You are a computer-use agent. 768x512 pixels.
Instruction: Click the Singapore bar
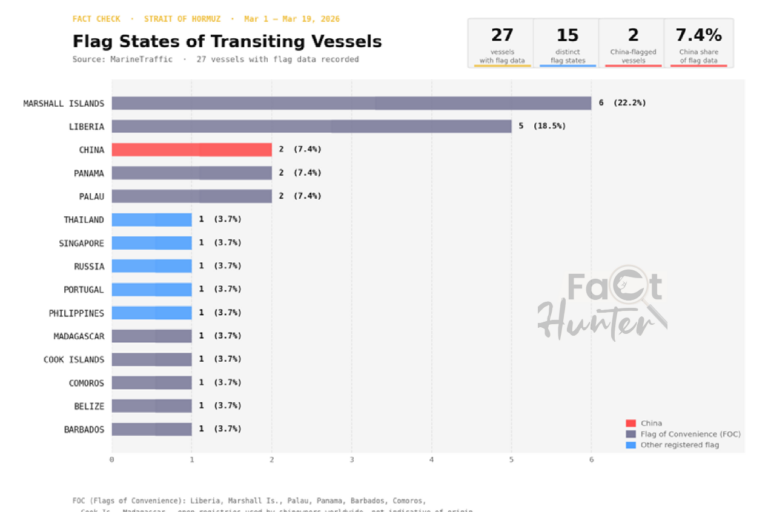click(151, 243)
